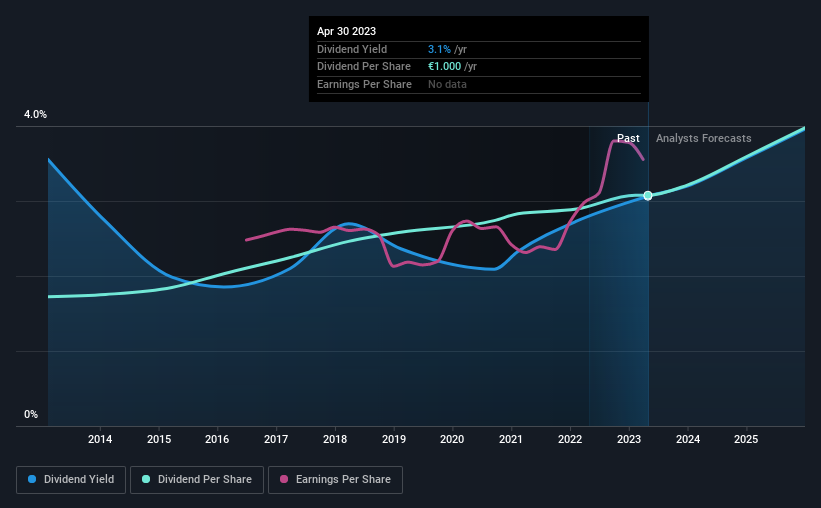This screenshot has height=508, width=821.
Task: Toggle the Dividend Yield legend button
Action: [71, 480]
